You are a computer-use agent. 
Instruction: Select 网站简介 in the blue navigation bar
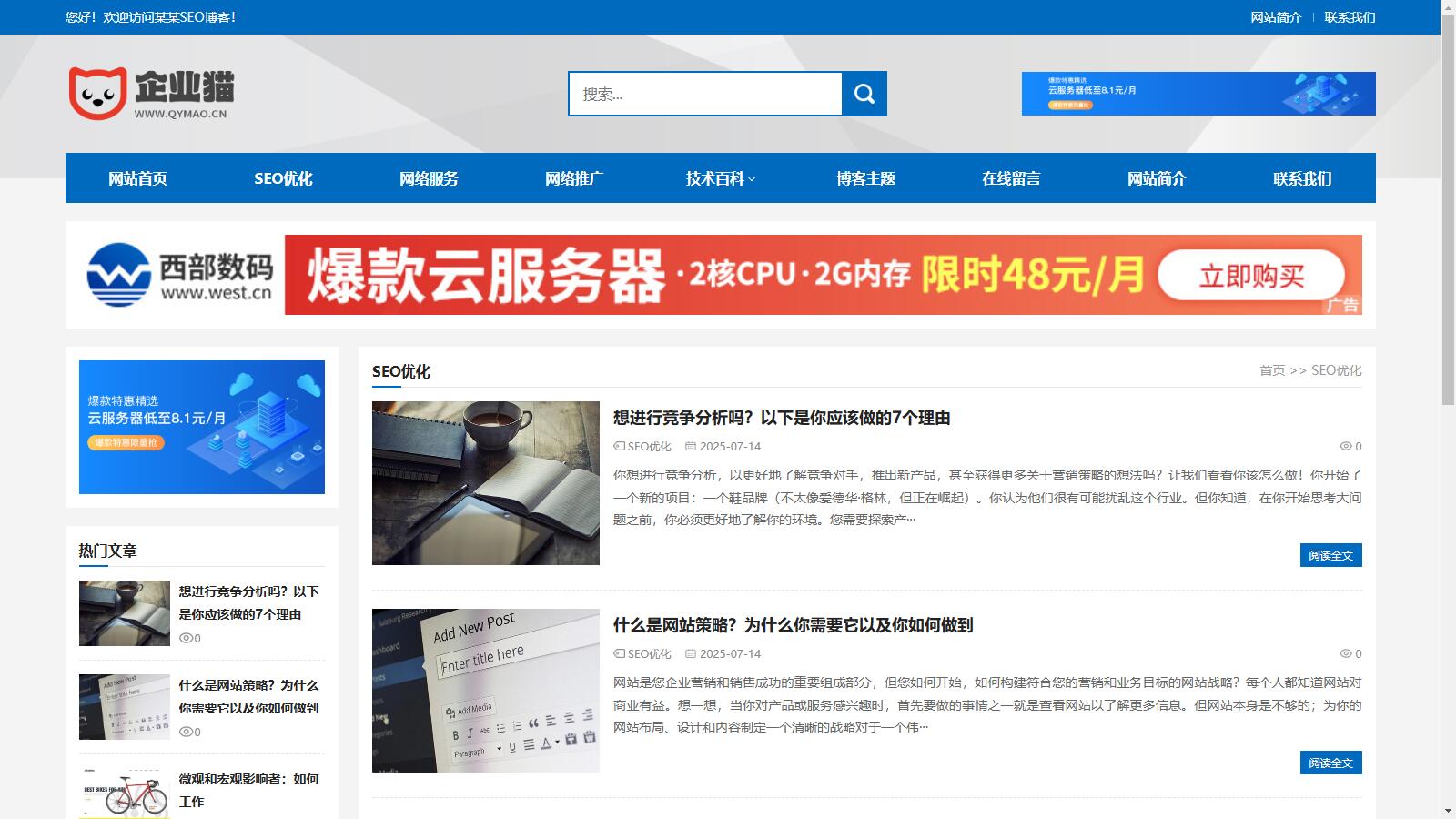[x=1157, y=178]
